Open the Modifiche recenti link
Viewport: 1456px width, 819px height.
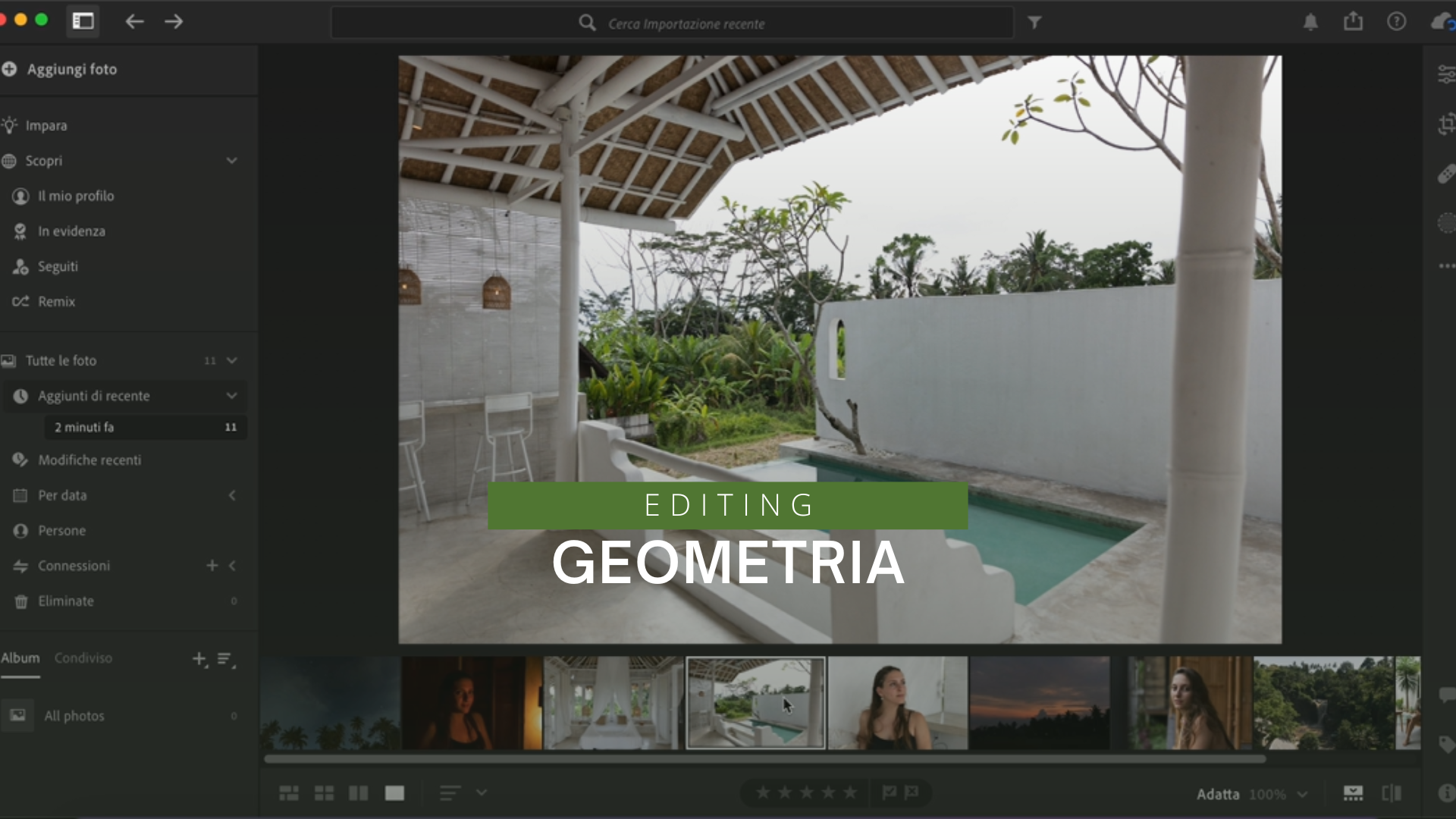click(x=89, y=460)
